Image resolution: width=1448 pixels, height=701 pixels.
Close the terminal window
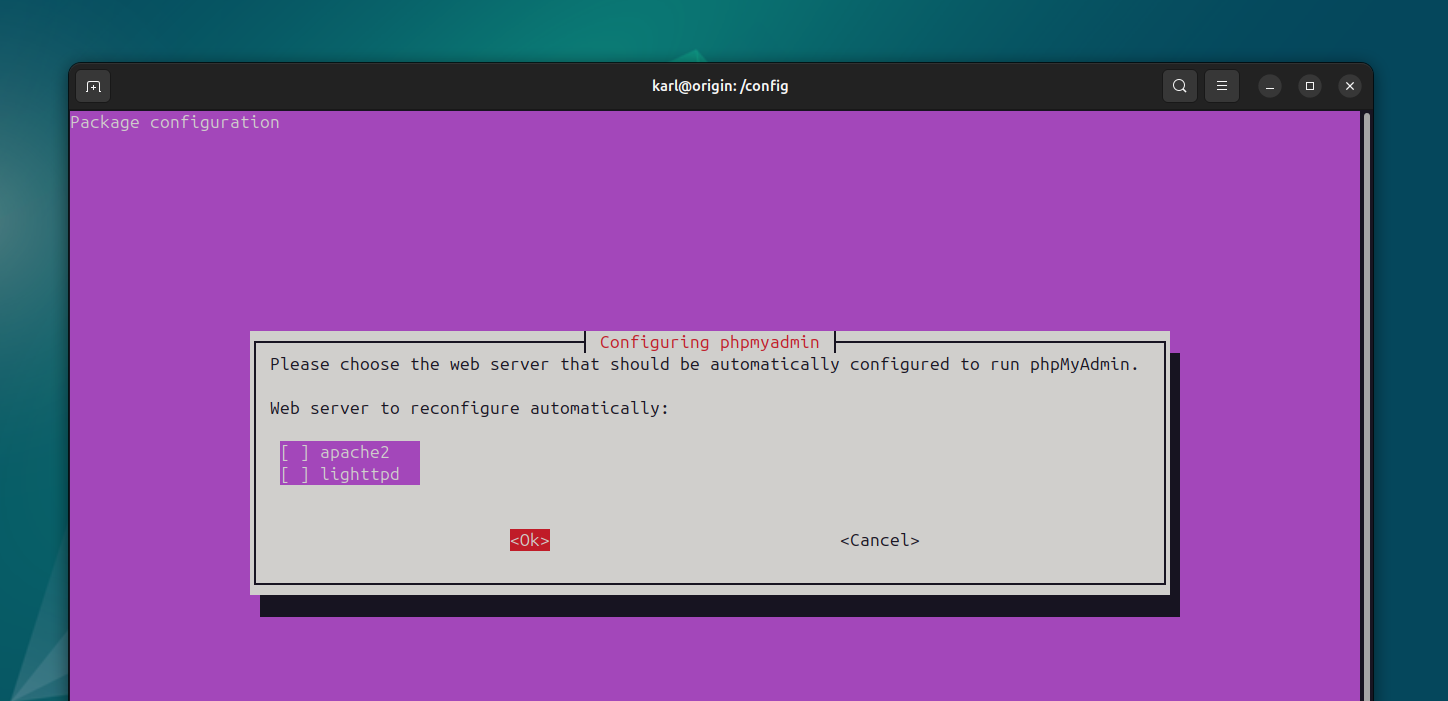coord(1350,86)
